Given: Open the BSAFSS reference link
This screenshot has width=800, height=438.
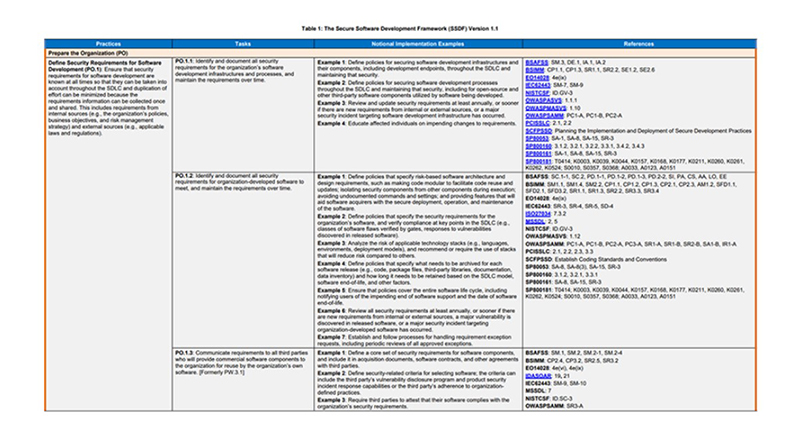Looking at the screenshot, I should pos(537,62).
